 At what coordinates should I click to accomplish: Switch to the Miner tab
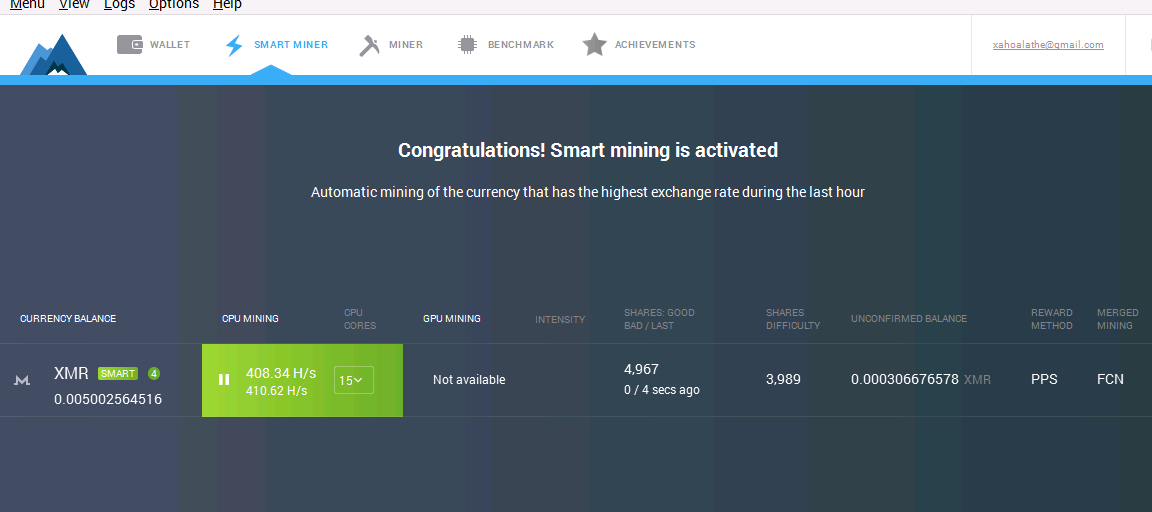pyautogui.click(x=391, y=45)
